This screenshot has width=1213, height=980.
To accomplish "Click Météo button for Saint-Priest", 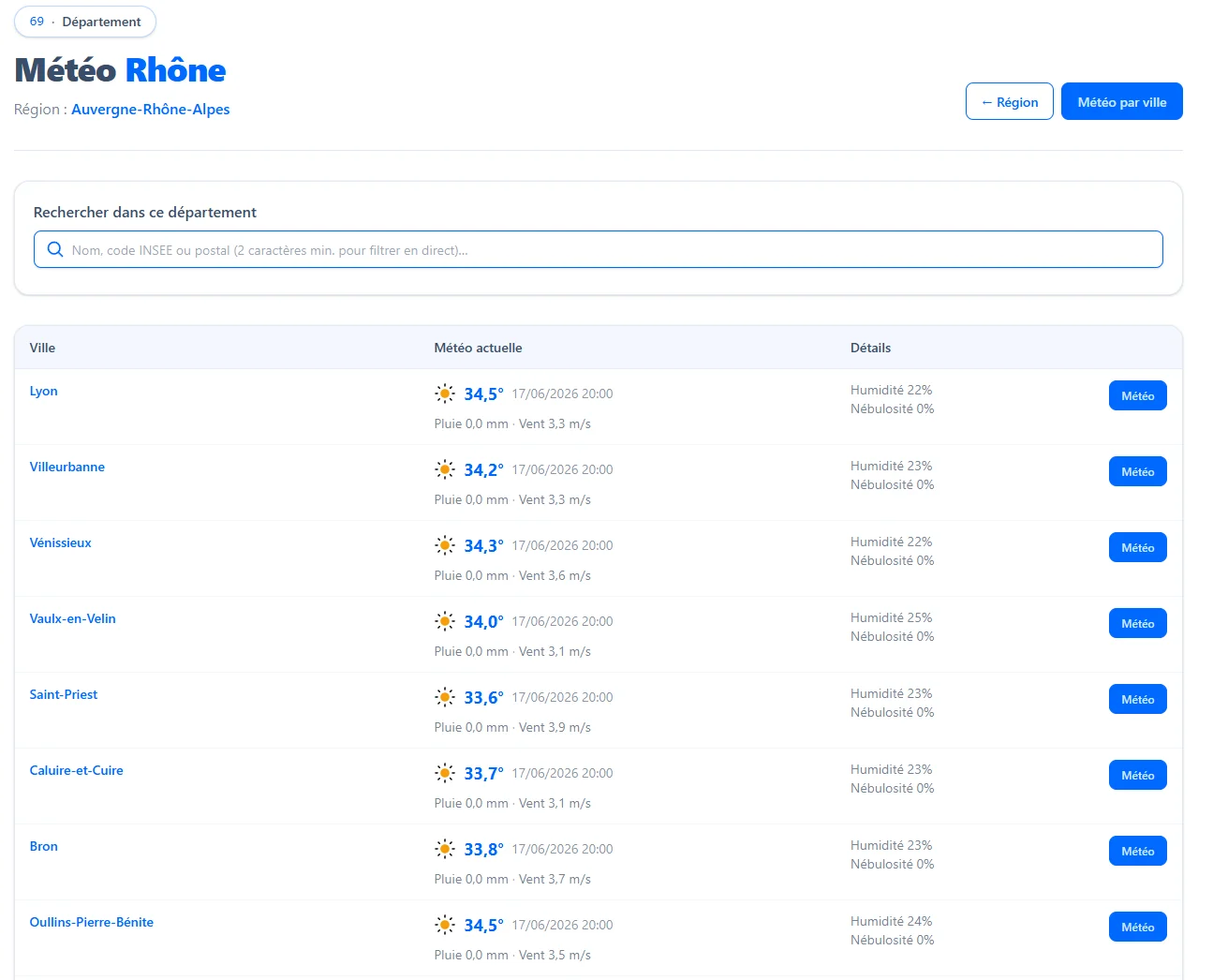I will pyautogui.click(x=1138, y=699).
